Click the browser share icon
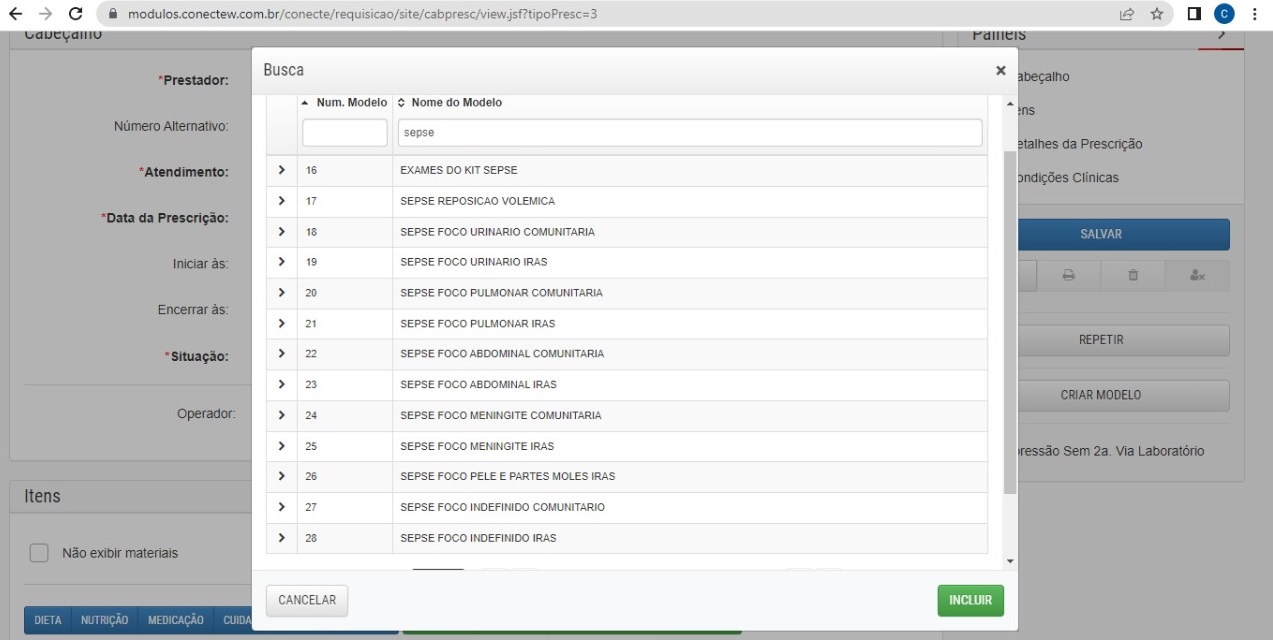The image size is (1273, 640). click(1127, 15)
